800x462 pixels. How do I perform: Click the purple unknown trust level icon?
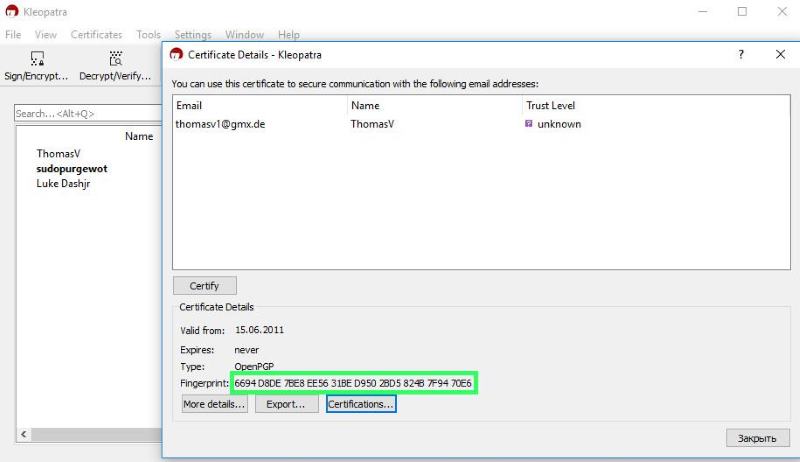coord(529,123)
